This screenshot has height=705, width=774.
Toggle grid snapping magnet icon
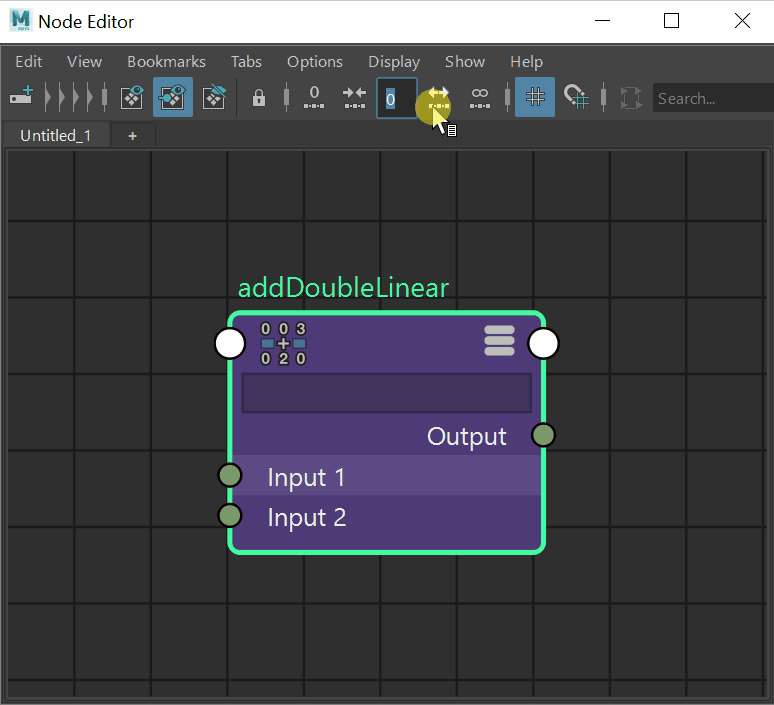pos(575,98)
